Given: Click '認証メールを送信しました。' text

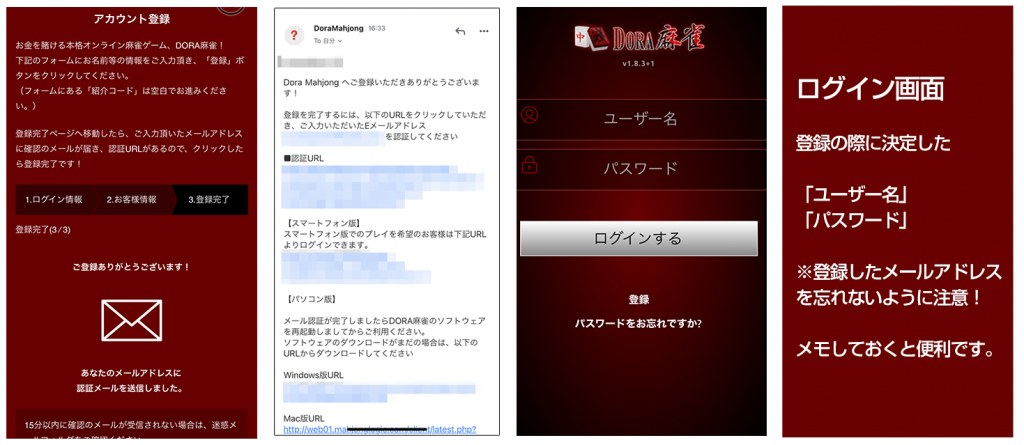Looking at the screenshot, I should point(132,389).
